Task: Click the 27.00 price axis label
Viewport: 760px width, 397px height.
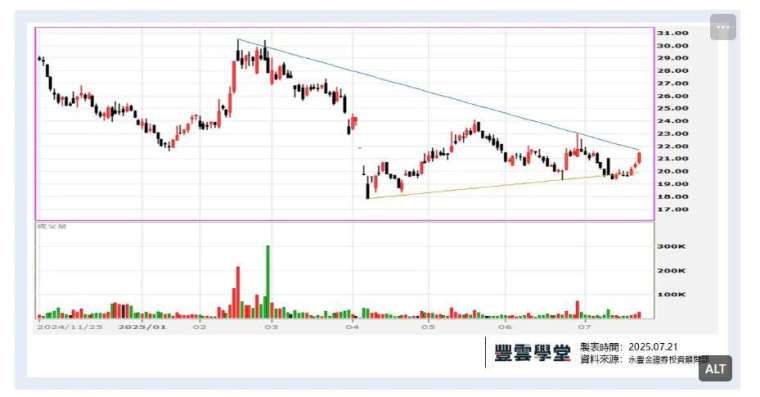Action: pyautogui.click(x=672, y=83)
